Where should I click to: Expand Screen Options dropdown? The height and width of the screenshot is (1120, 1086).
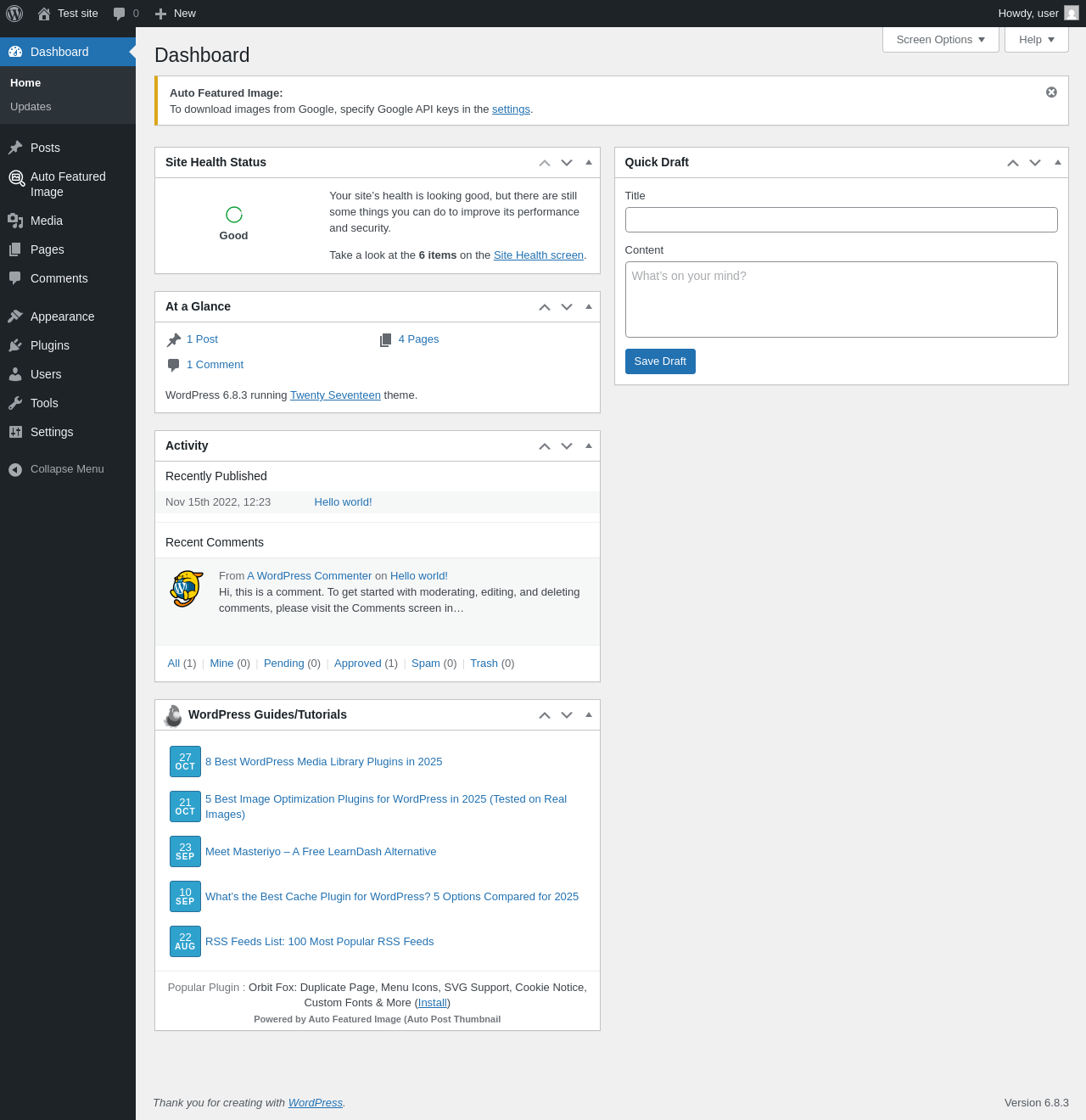941,40
